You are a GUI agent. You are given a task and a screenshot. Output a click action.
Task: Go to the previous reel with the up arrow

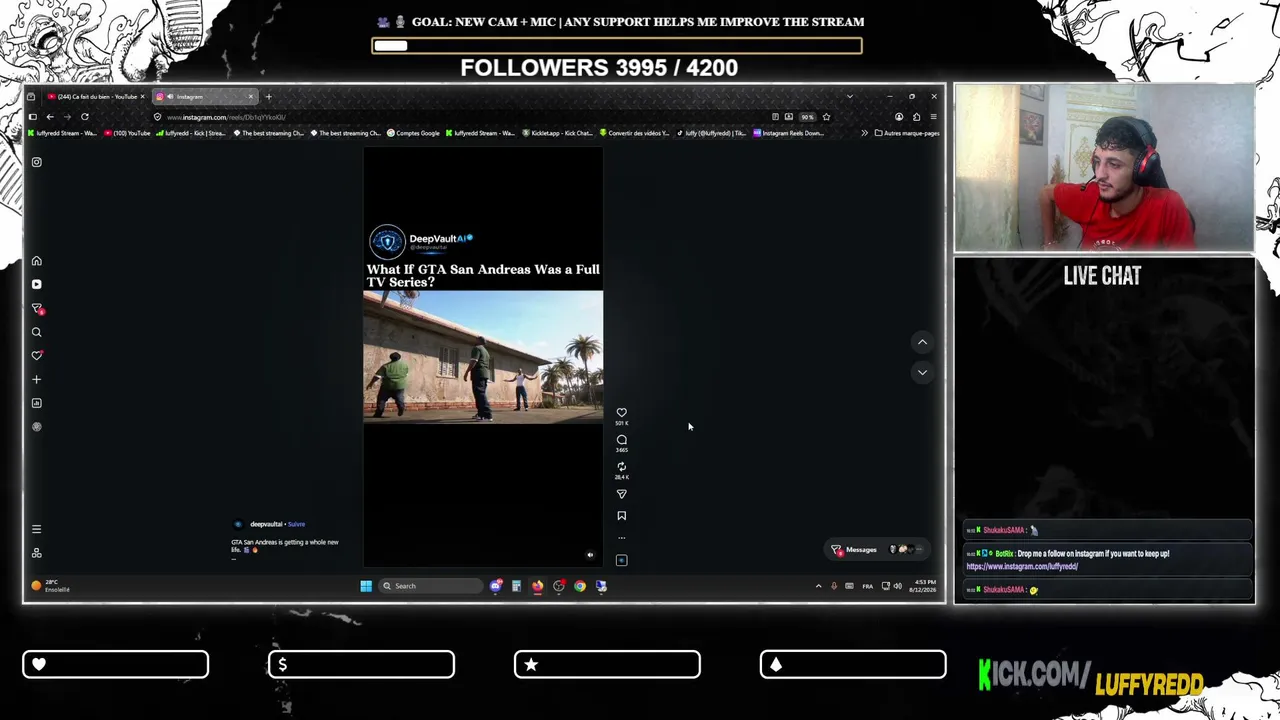(922, 342)
